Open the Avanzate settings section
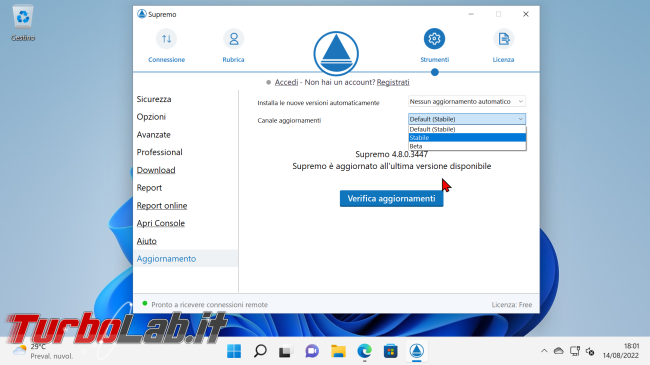The width and height of the screenshot is (650, 365). (x=153, y=135)
